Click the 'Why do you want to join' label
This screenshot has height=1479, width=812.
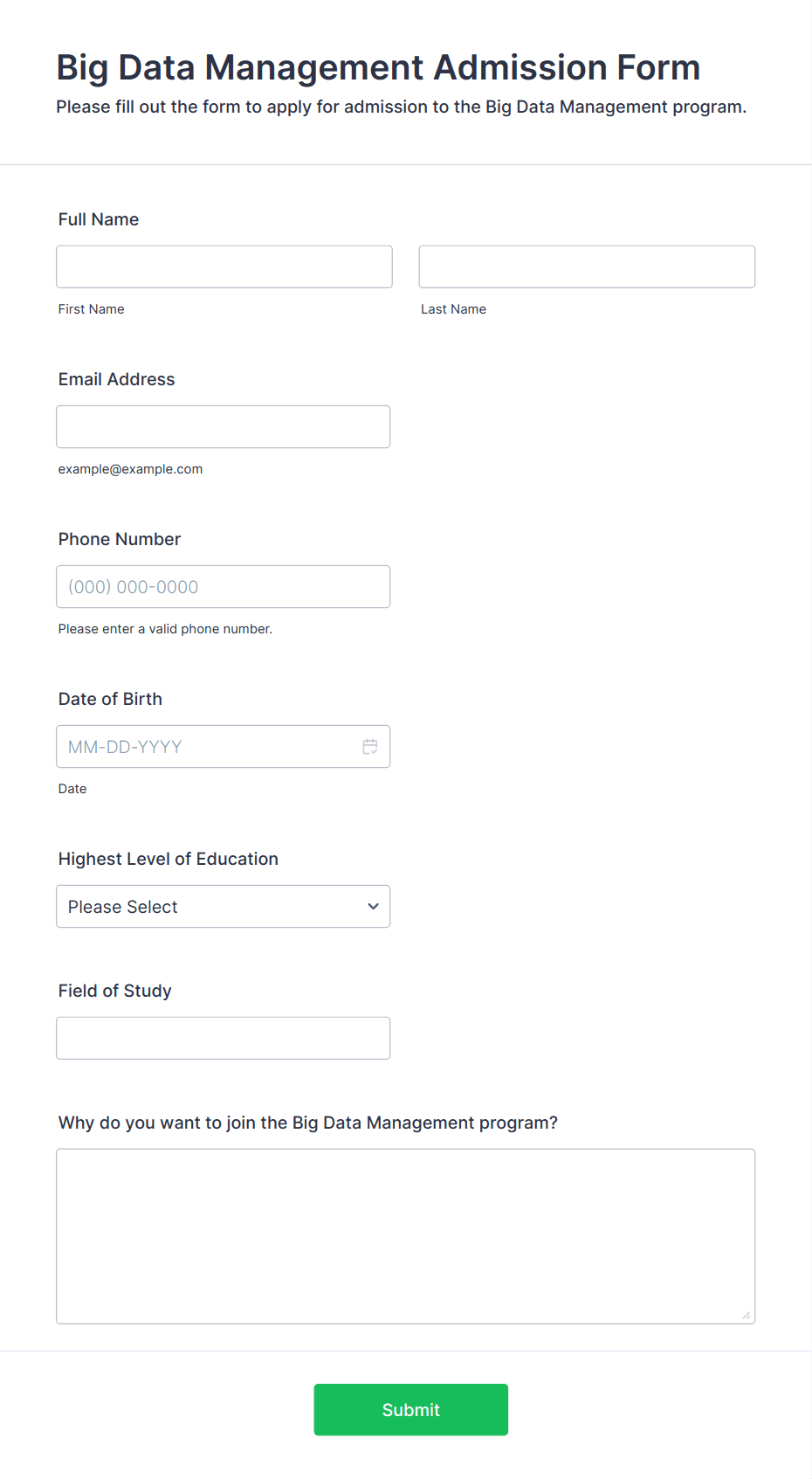[x=308, y=1123]
